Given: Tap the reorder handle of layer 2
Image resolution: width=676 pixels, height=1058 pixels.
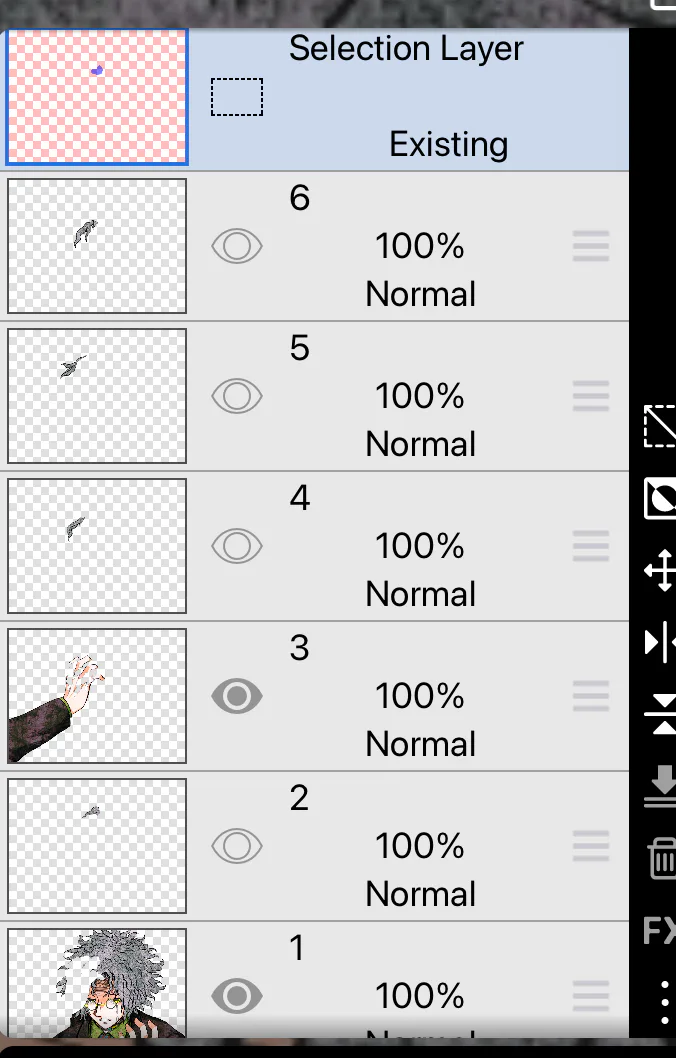Looking at the screenshot, I should 591,845.
